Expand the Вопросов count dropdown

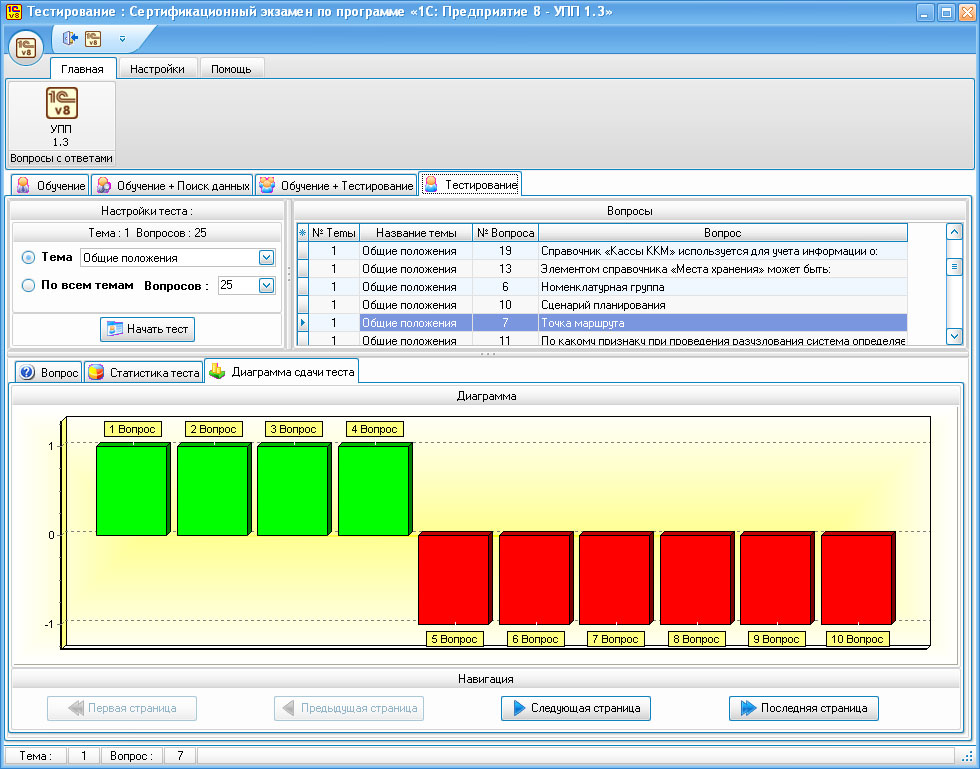pos(266,285)
